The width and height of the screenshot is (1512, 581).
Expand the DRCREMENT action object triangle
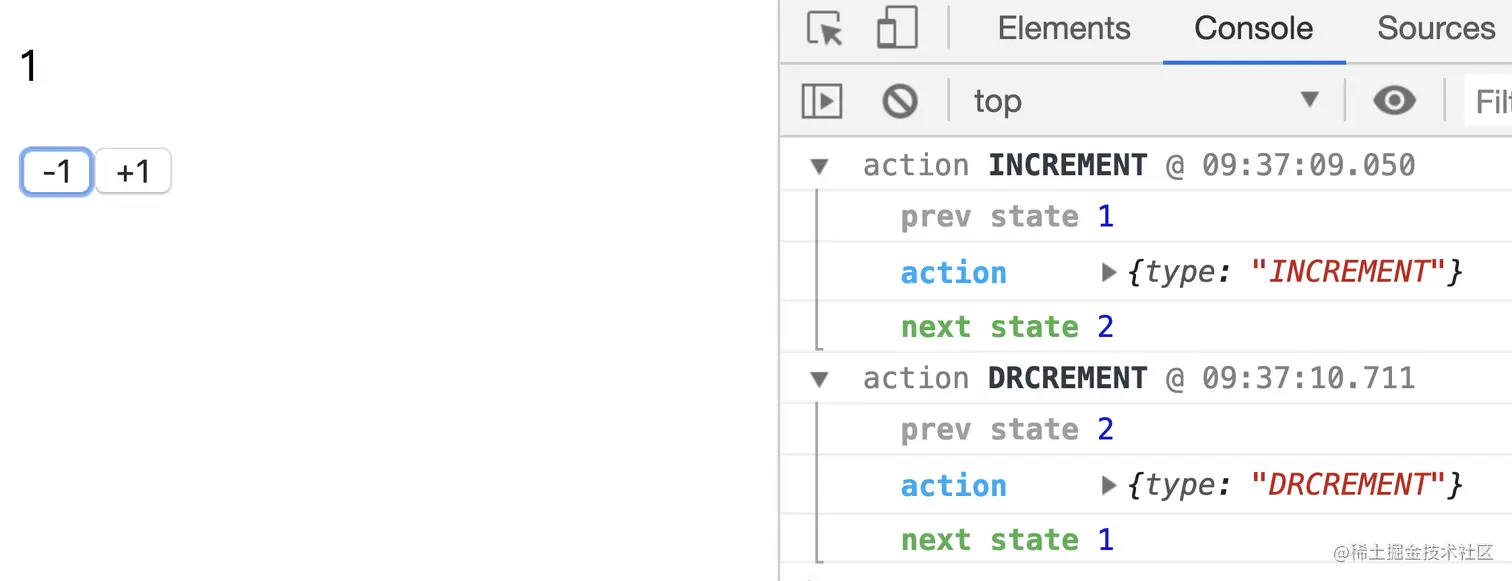click(1108, 485)
